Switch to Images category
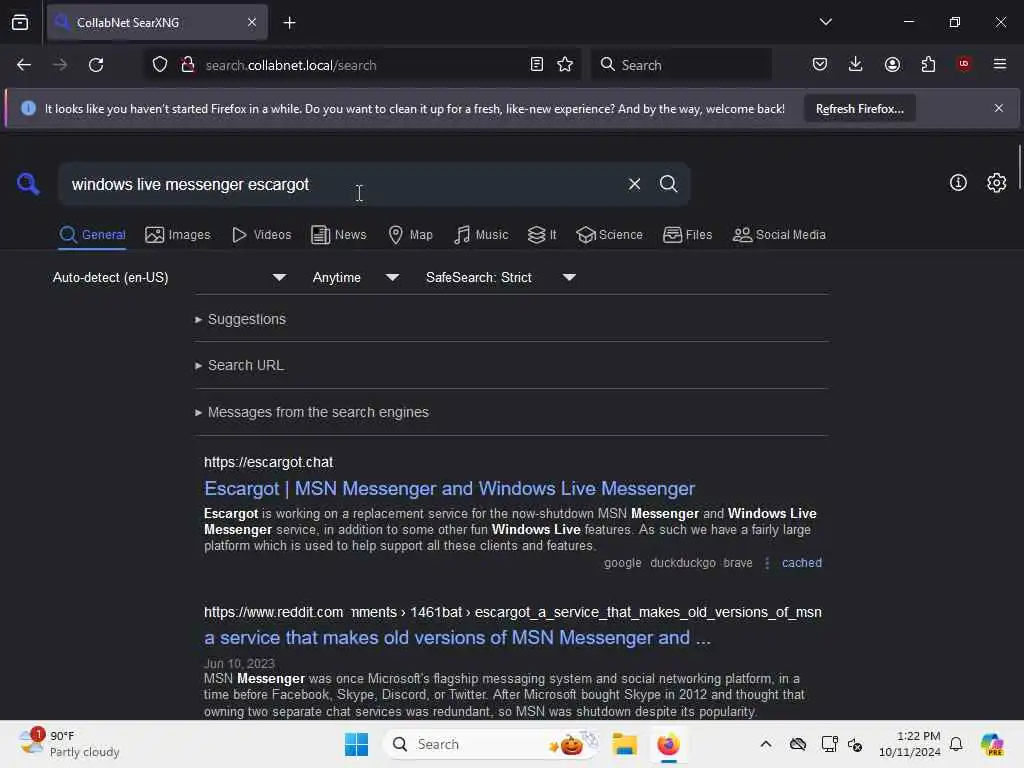The width and height of the screenshot is (1024, 768). (x=178, y=235)
